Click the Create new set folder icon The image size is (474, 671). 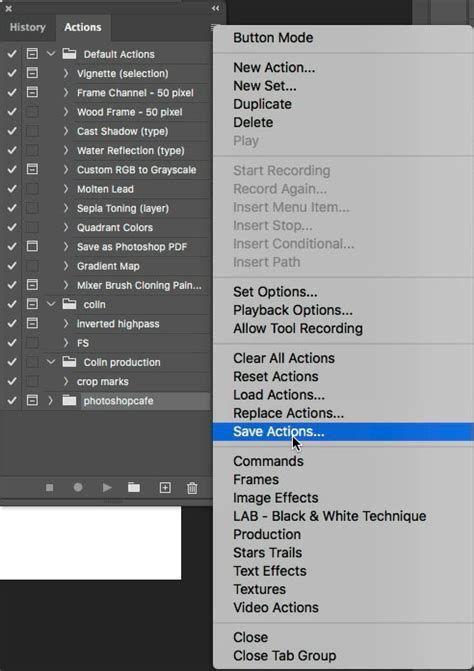[x=134, y=487]
